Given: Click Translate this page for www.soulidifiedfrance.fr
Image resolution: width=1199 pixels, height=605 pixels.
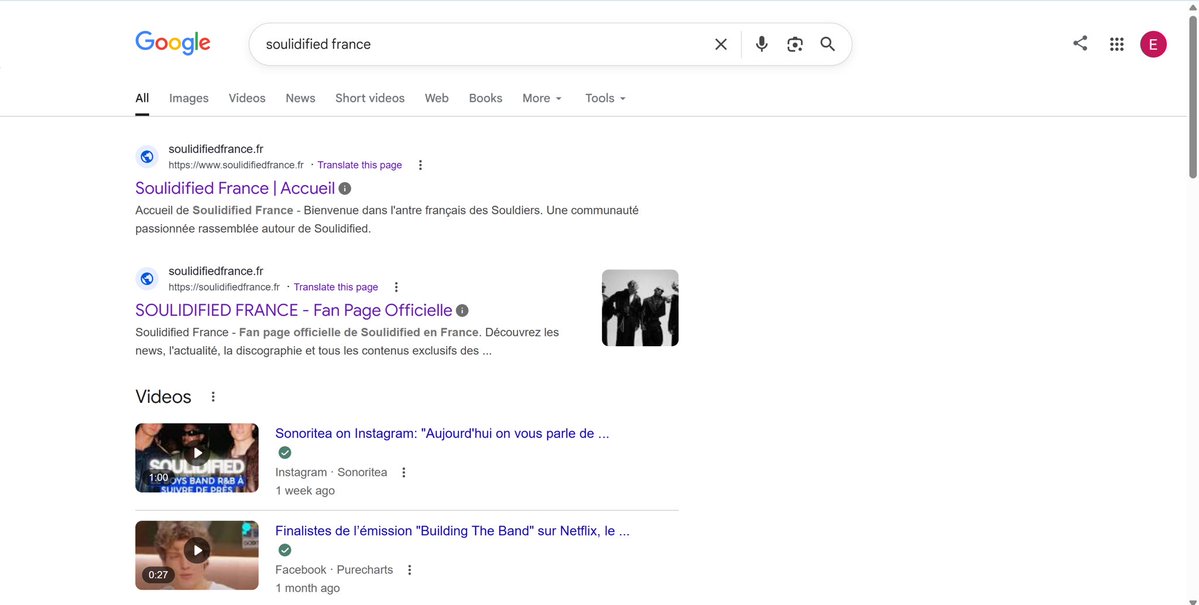Looking at the screenshot, I should pyautogui.click(x=359, y=165).
